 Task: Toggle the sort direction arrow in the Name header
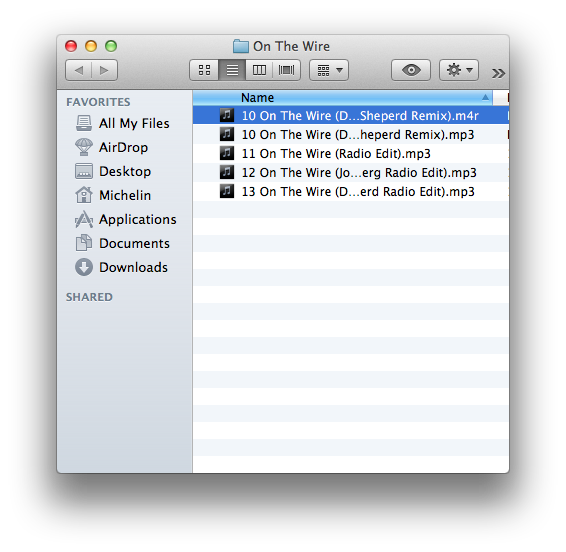[x=485, y=97]
